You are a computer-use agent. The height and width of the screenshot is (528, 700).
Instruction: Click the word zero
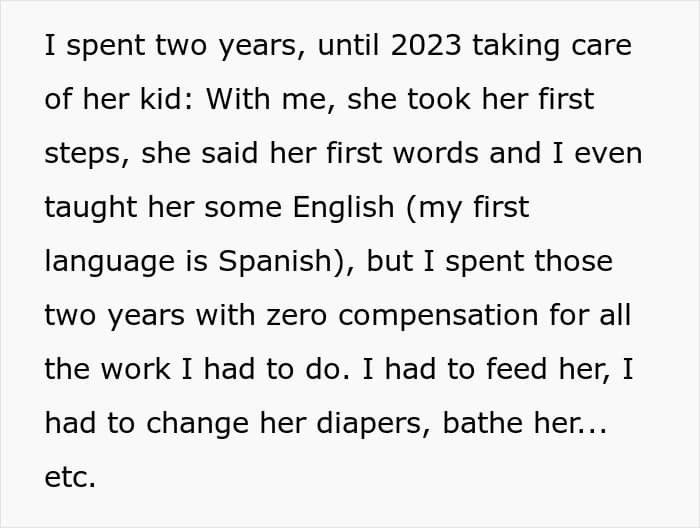(297, 315)
